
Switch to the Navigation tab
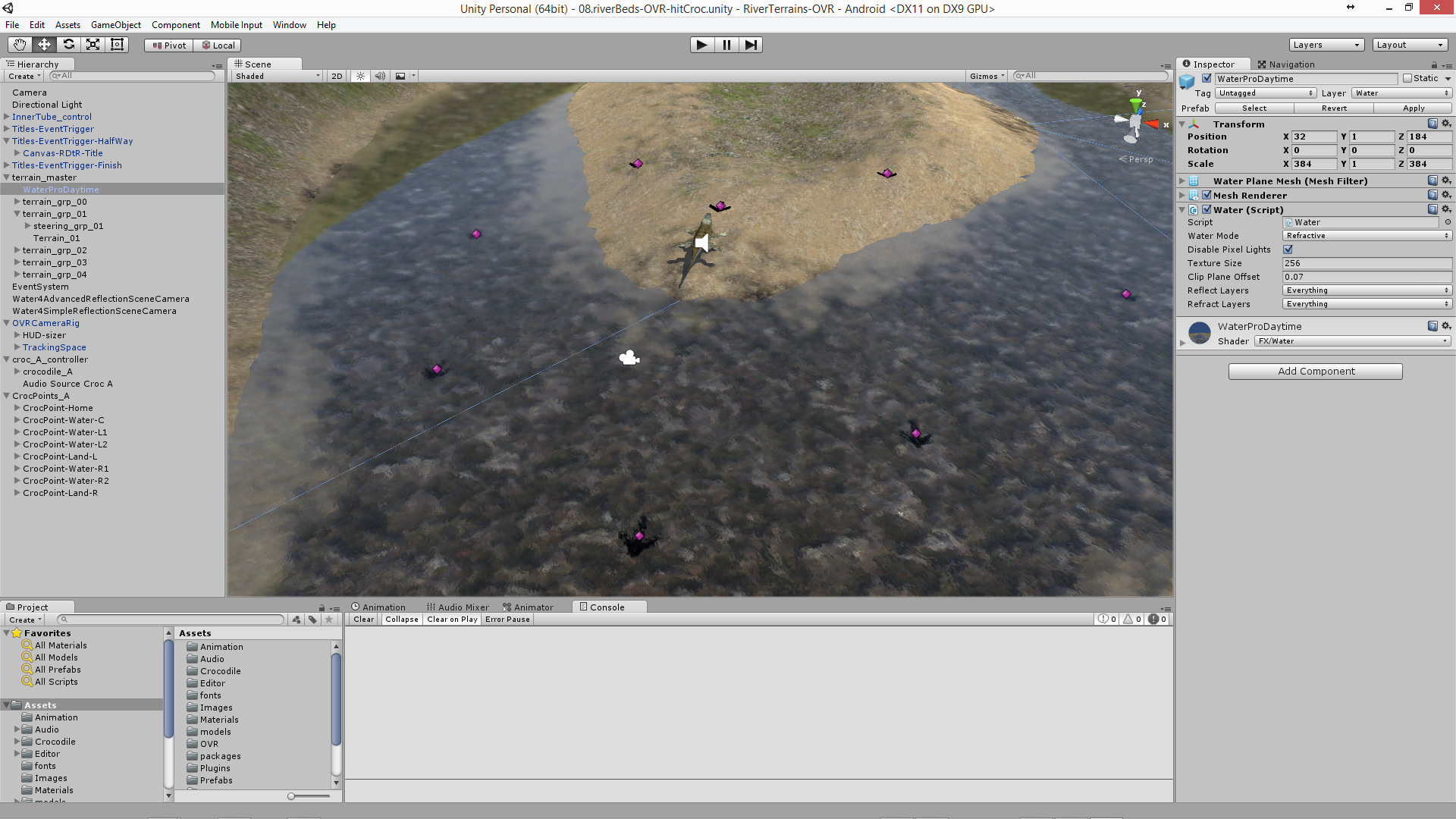tap(1286, 64)
